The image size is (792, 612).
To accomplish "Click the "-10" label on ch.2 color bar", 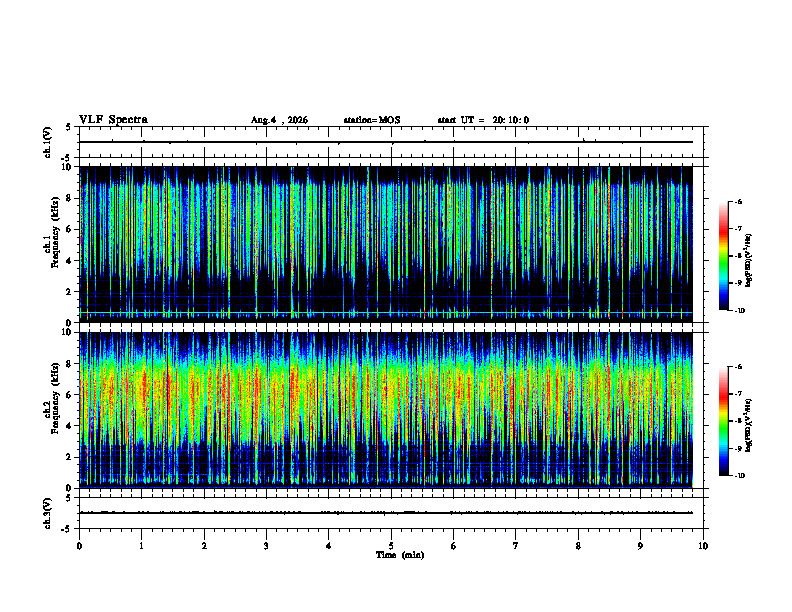I will coord(740,476).
